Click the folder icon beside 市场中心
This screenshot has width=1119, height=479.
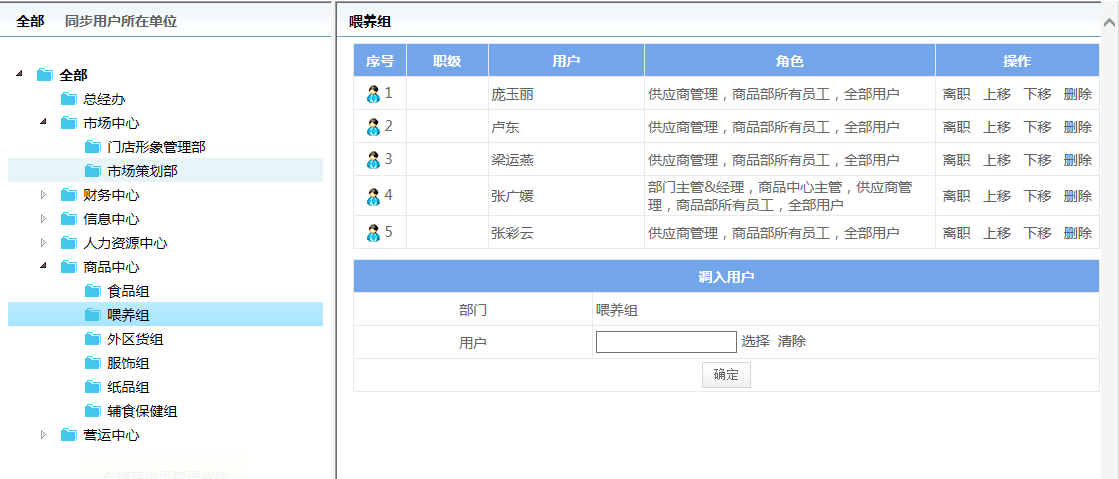[x=69, y=123]
